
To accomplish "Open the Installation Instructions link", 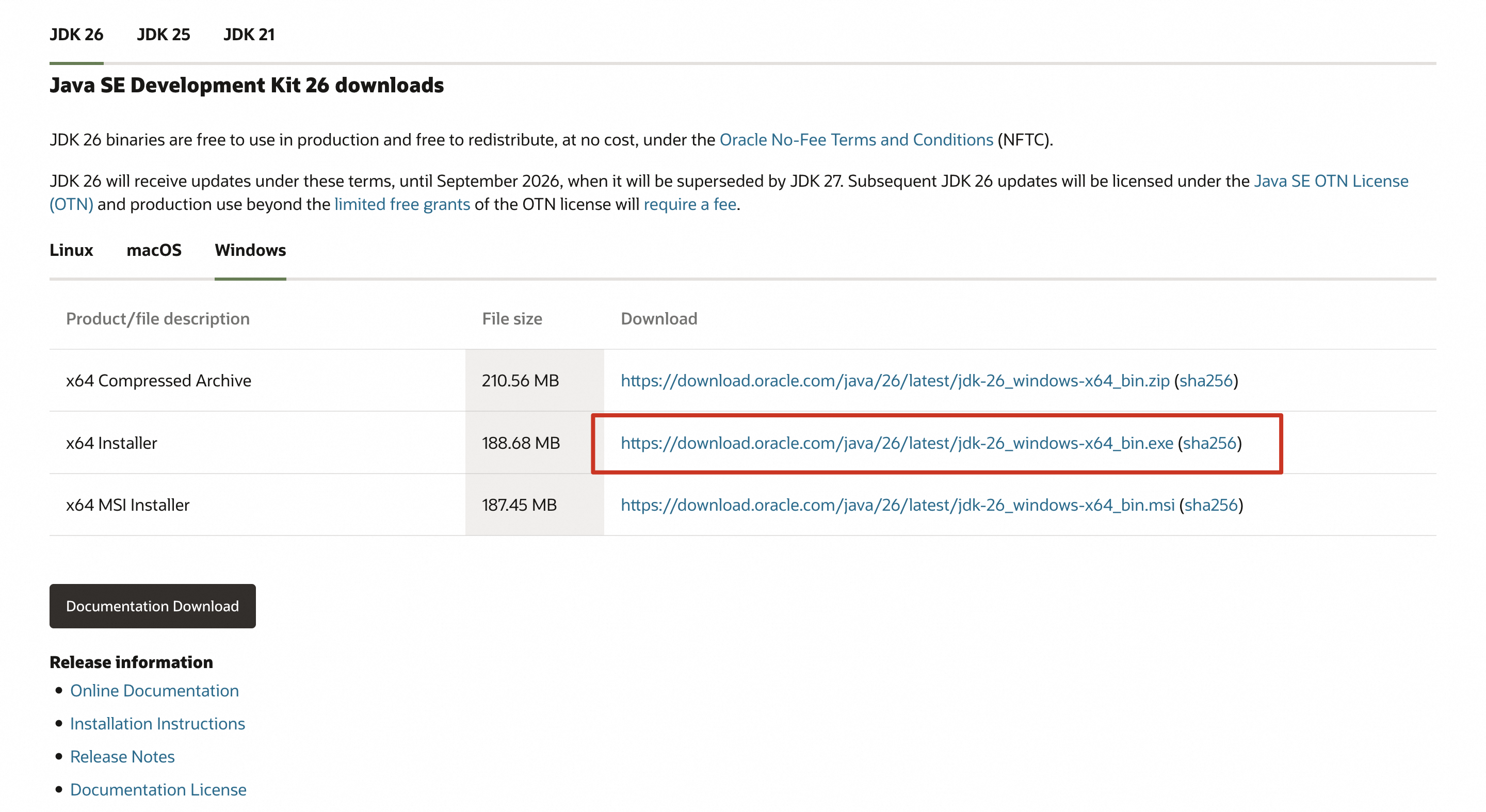I will pyautogui.click(x=157, y=724).
